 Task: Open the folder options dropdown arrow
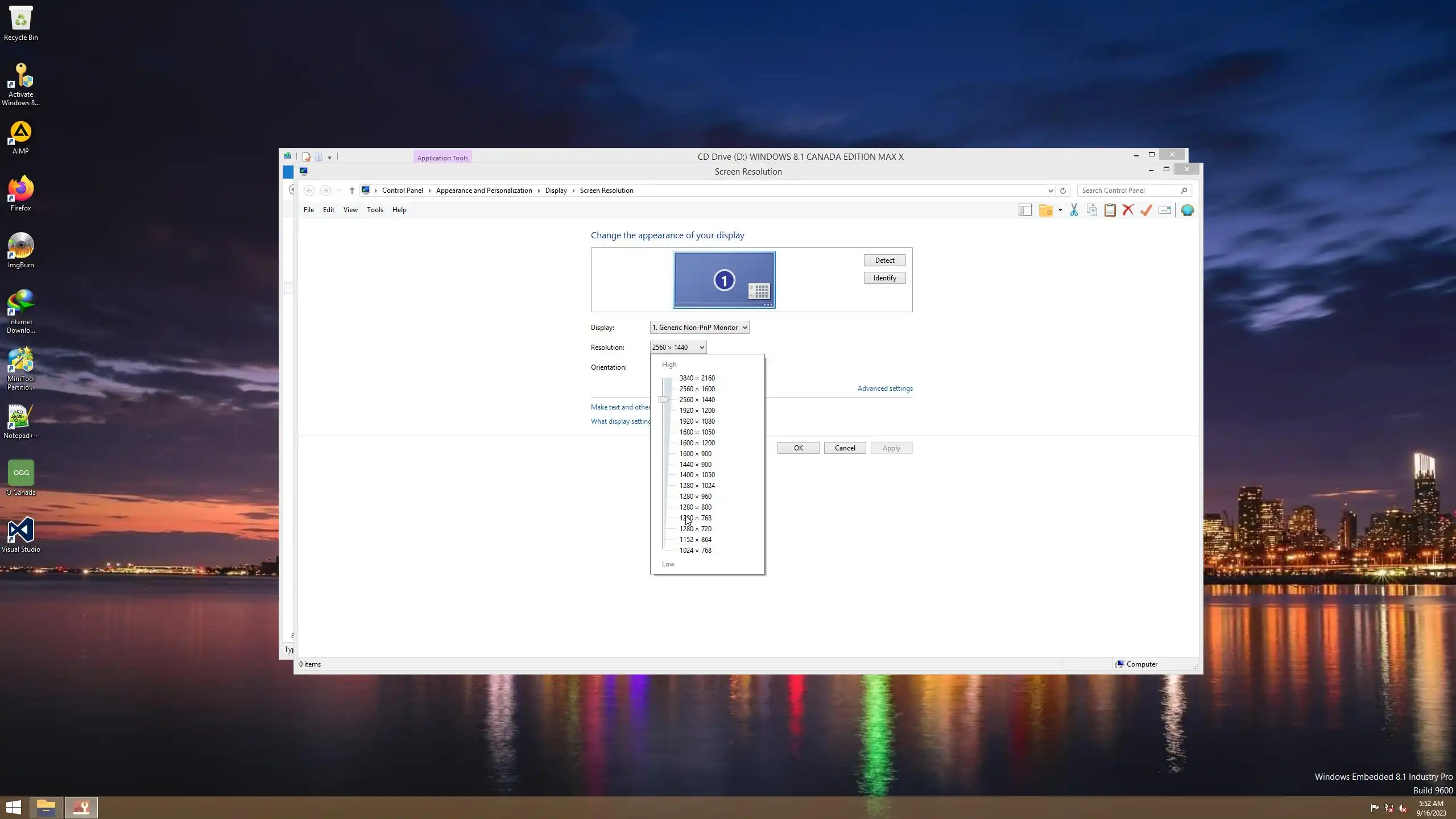coord(1060,210)
